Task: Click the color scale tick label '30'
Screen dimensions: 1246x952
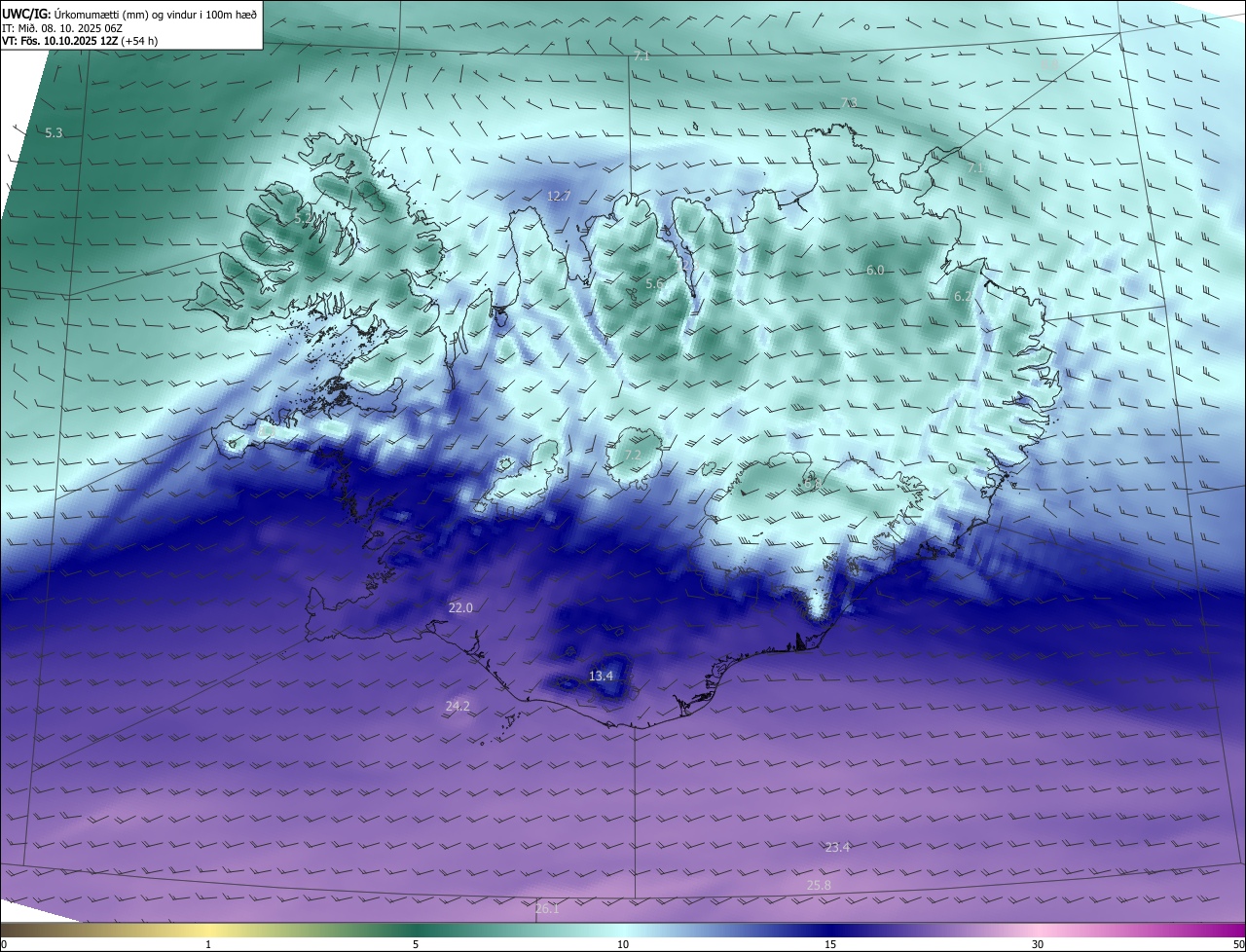Action: click(x=1038, y=944)
